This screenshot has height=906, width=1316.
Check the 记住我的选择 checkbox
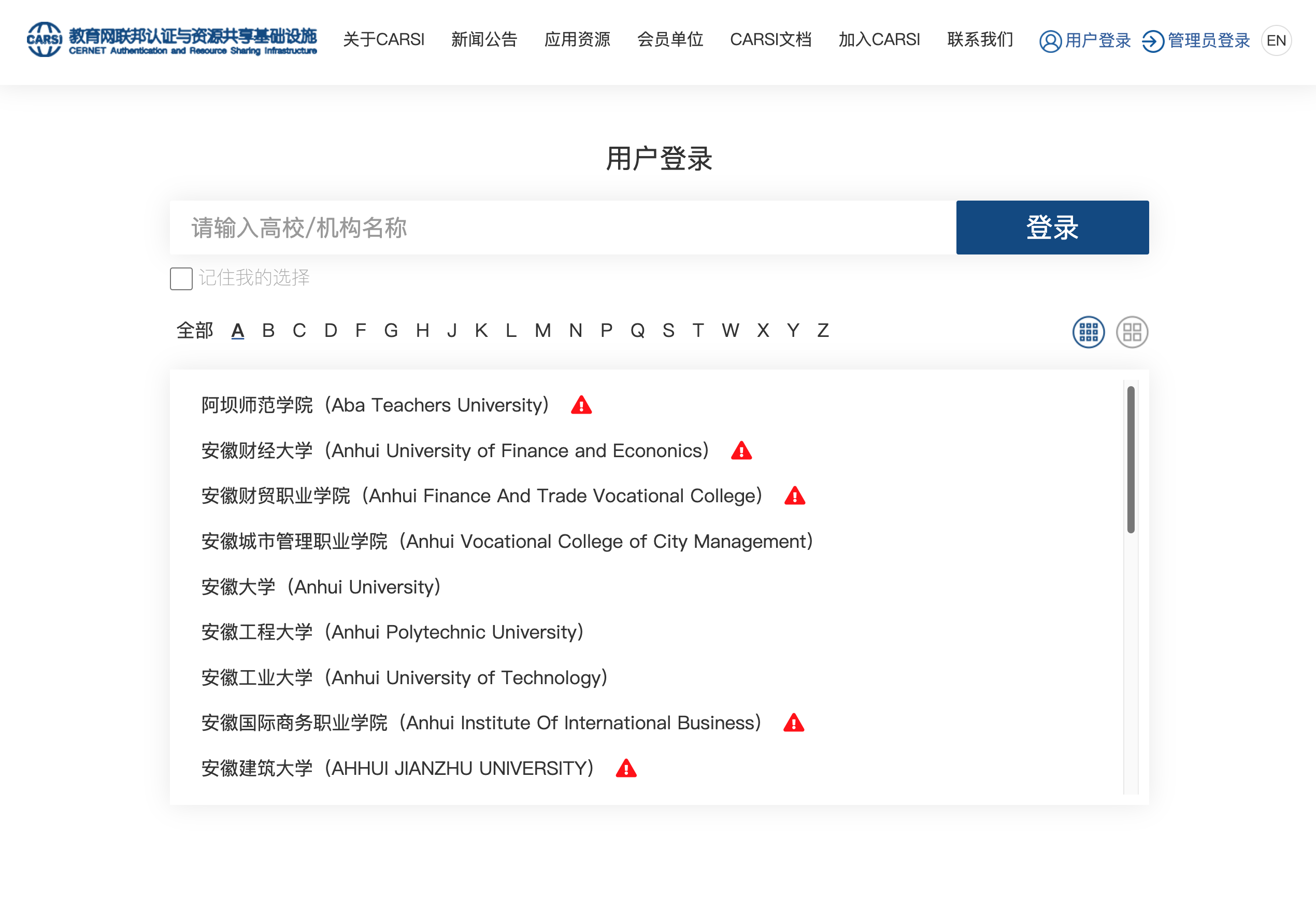coord(181,278)
